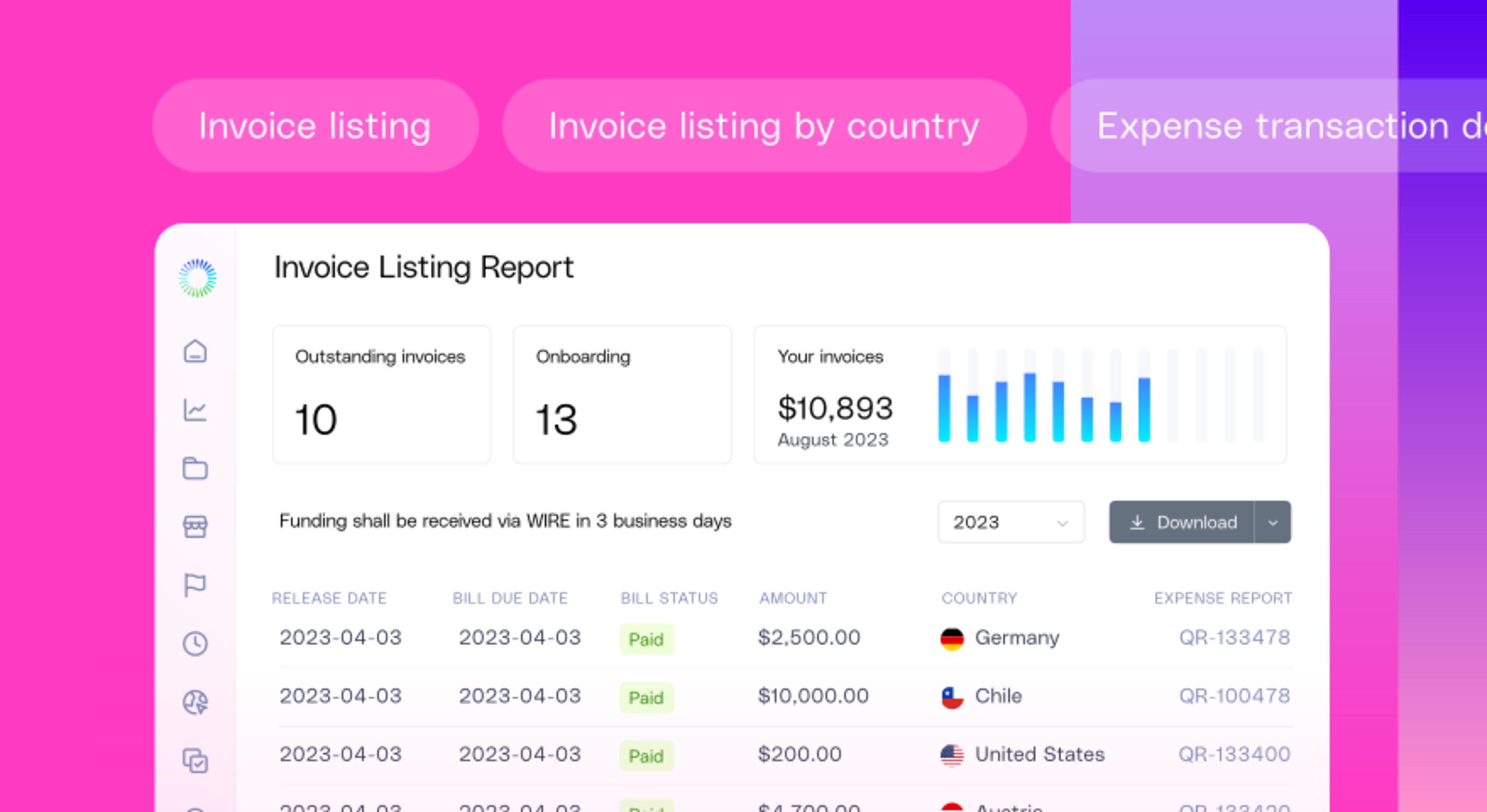
Task: Click the circular app logo
Action: click(x=197, y=278)
